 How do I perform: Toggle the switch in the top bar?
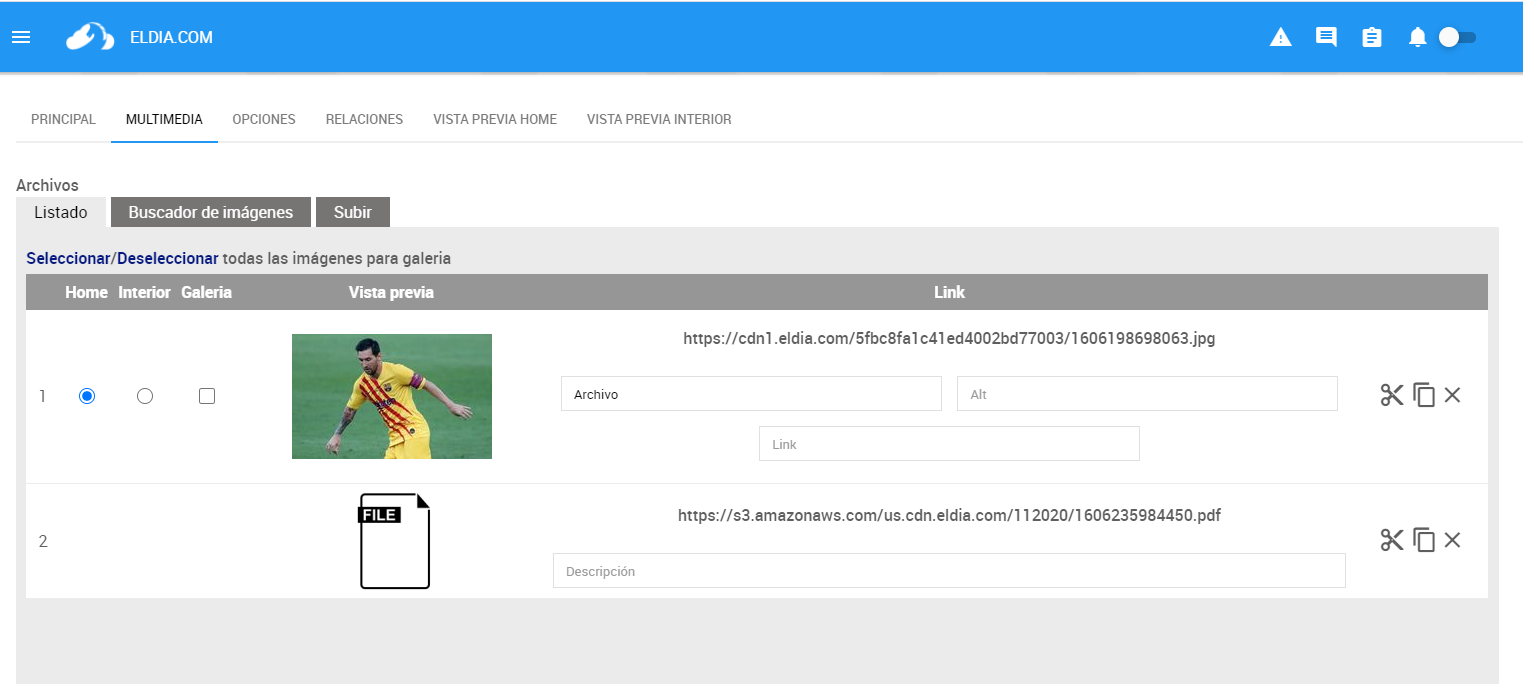(x=1457, y=37)
